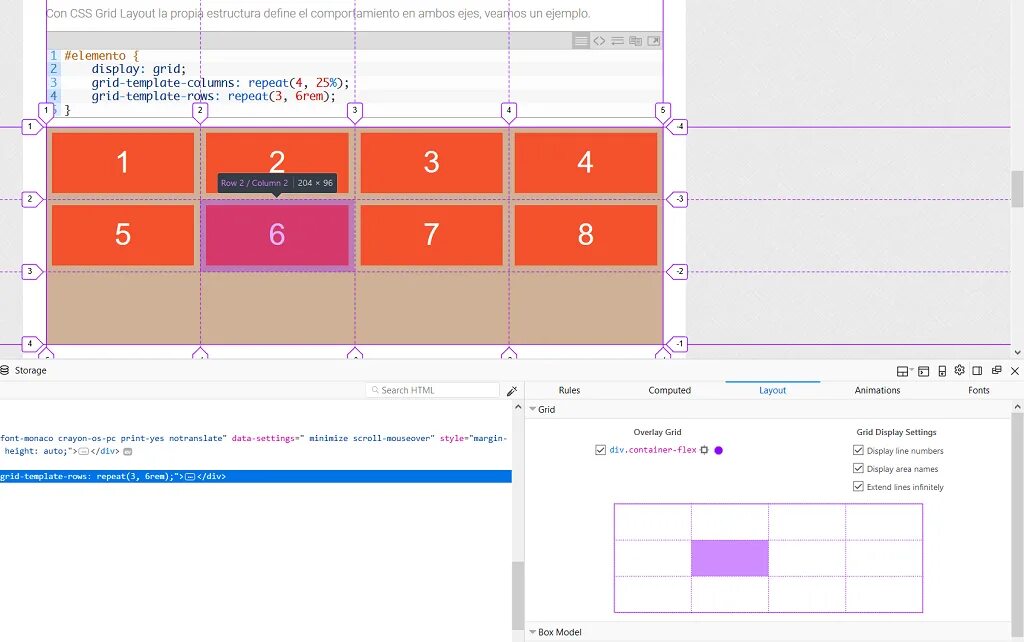The image size is (1024, 642).
Task: Select the highlighted grid-template-rows HTML row
Action: [255, 476]
